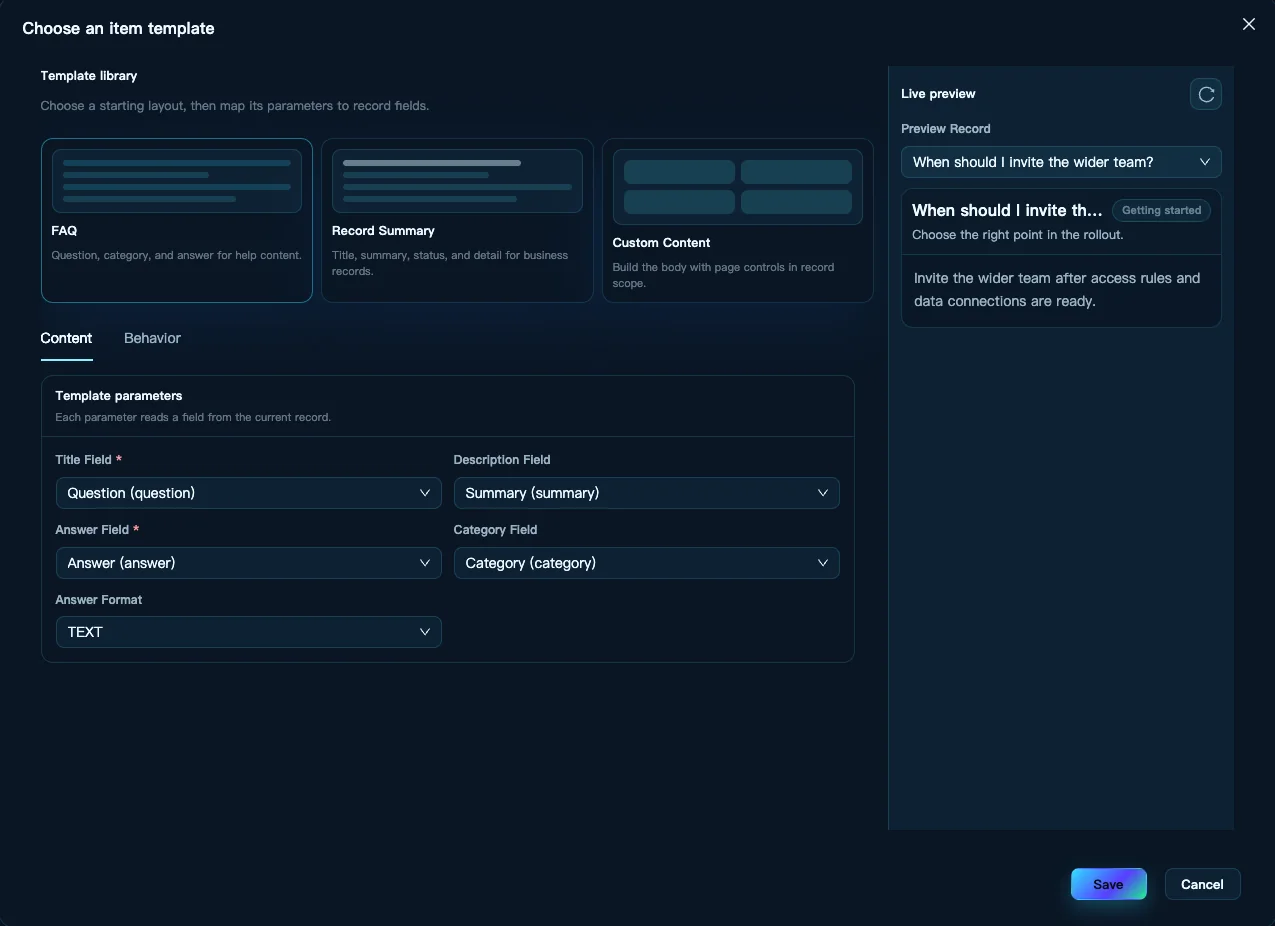Click the Summary field chevron arrow
1275x926 pixels.
tap(823, 493)
